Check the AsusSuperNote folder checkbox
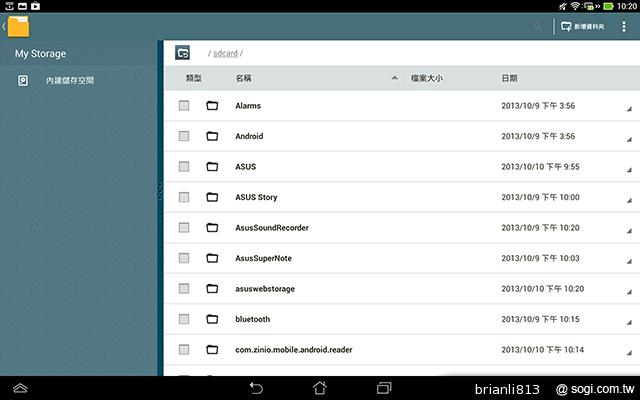 tap(184, 258)
